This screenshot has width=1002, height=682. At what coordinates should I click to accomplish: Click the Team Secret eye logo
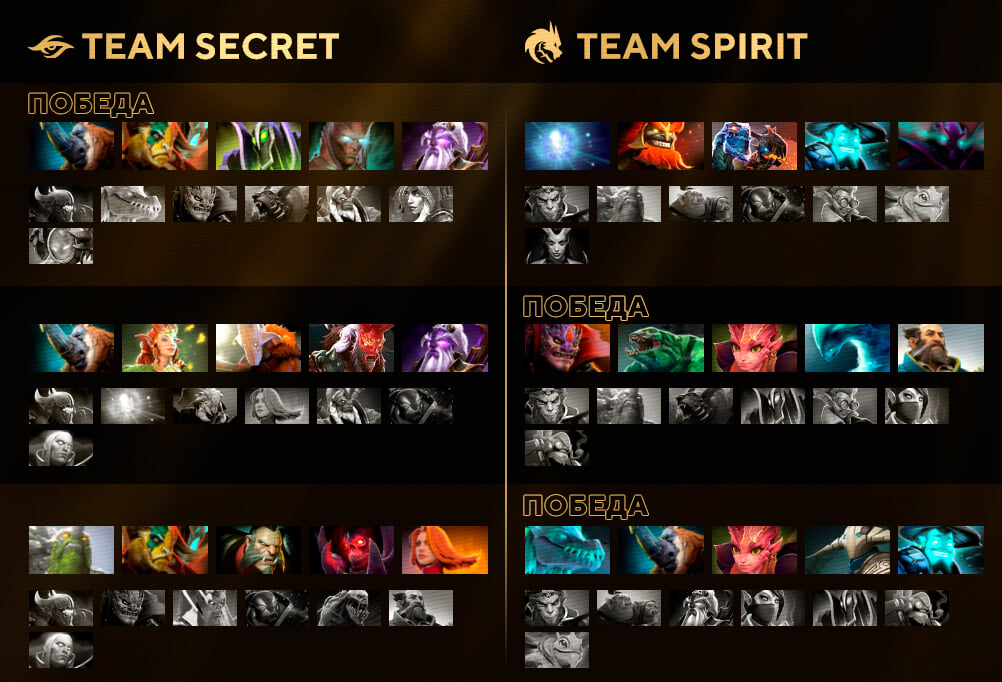pos(51,46)
